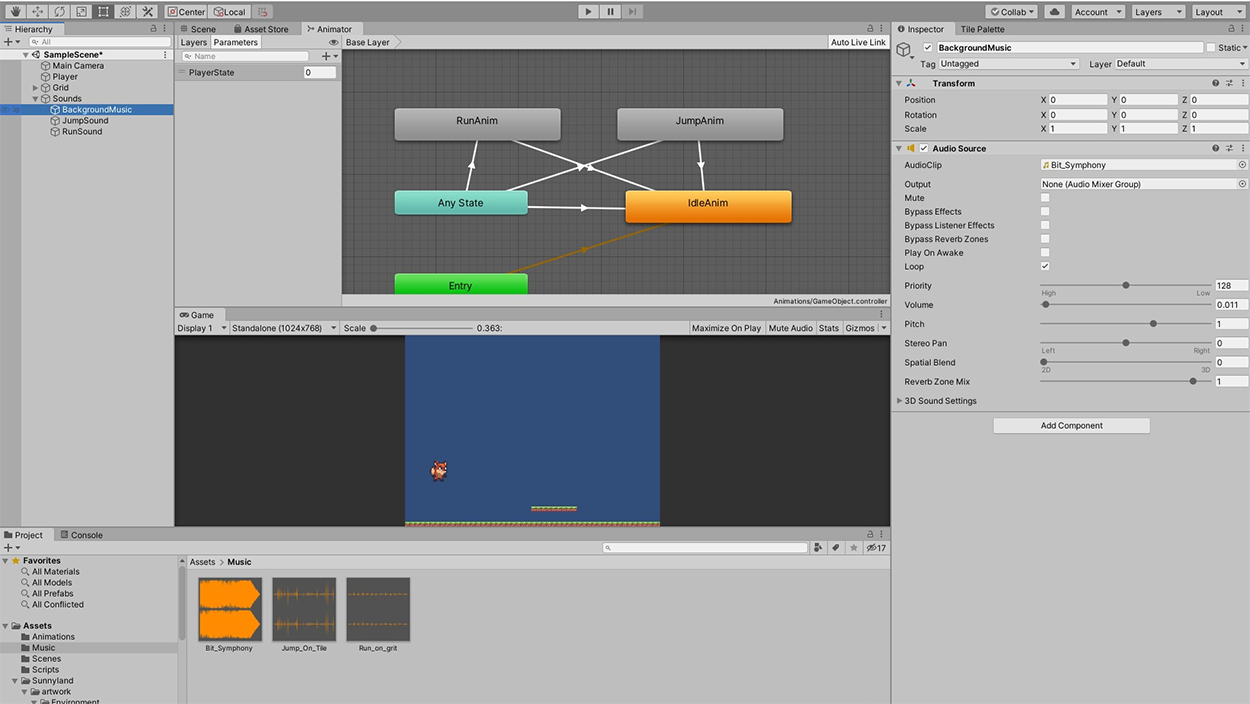The height and width of the screenshot is (704, 1250).
Task: Open the Bit_Symphony audio thumbnail
Action: click(x=230, y=609)
